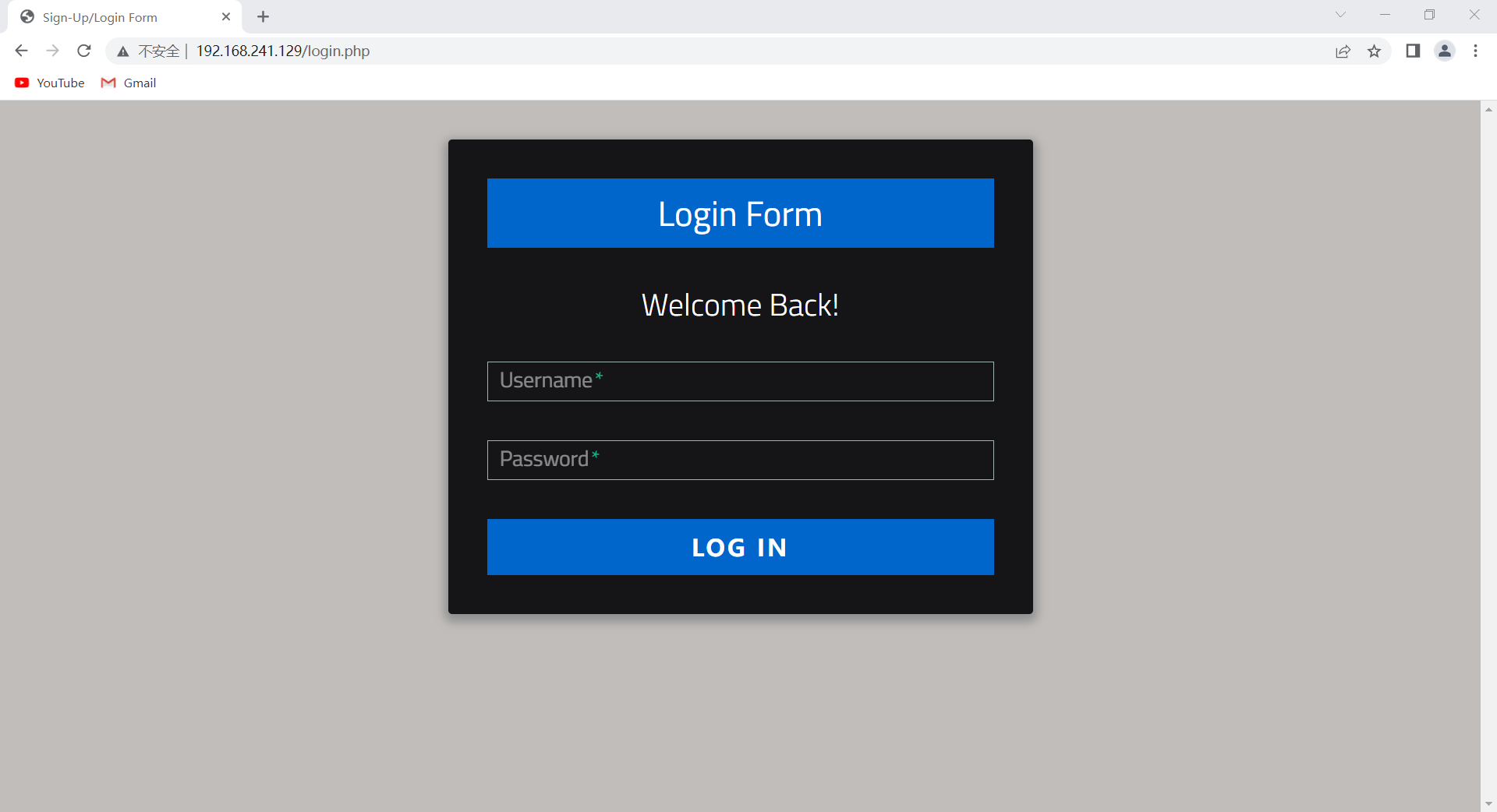Focus the Username input field
The height and width of the screenshot is (812, 1497).
pos(740,381)
